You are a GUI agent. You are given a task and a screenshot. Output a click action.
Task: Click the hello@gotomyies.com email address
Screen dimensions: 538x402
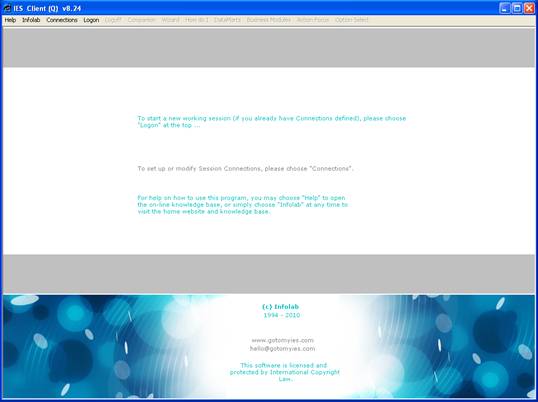[x=282, y=348]
